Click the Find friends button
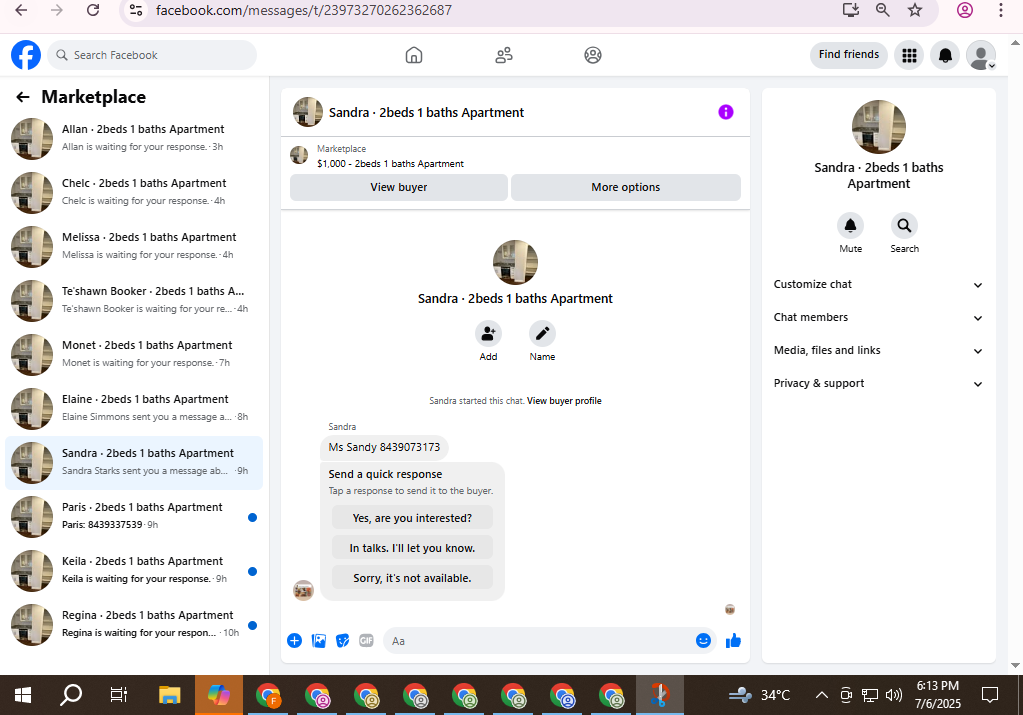 click(849, 55)
